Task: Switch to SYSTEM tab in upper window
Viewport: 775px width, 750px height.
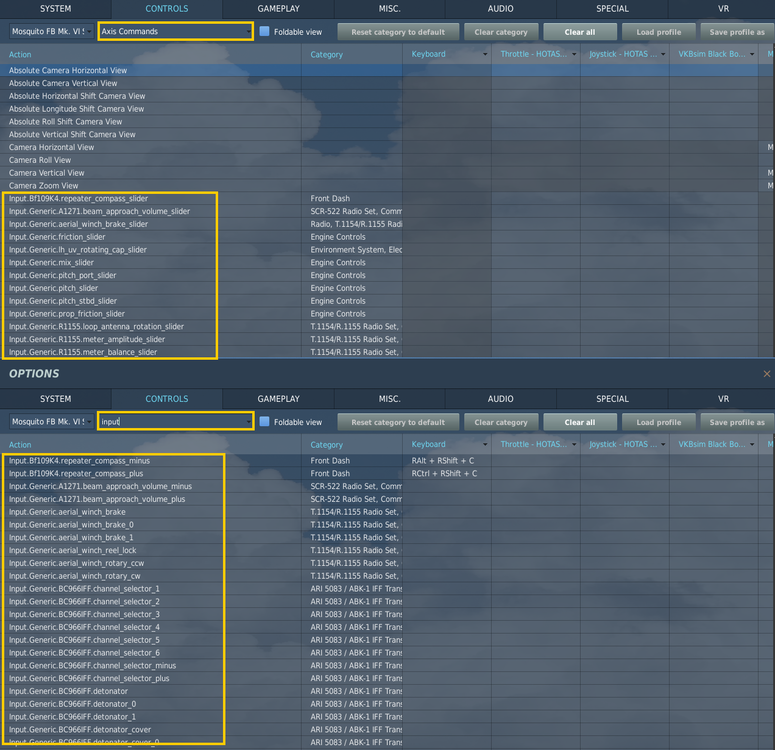Action: (55, 9)
